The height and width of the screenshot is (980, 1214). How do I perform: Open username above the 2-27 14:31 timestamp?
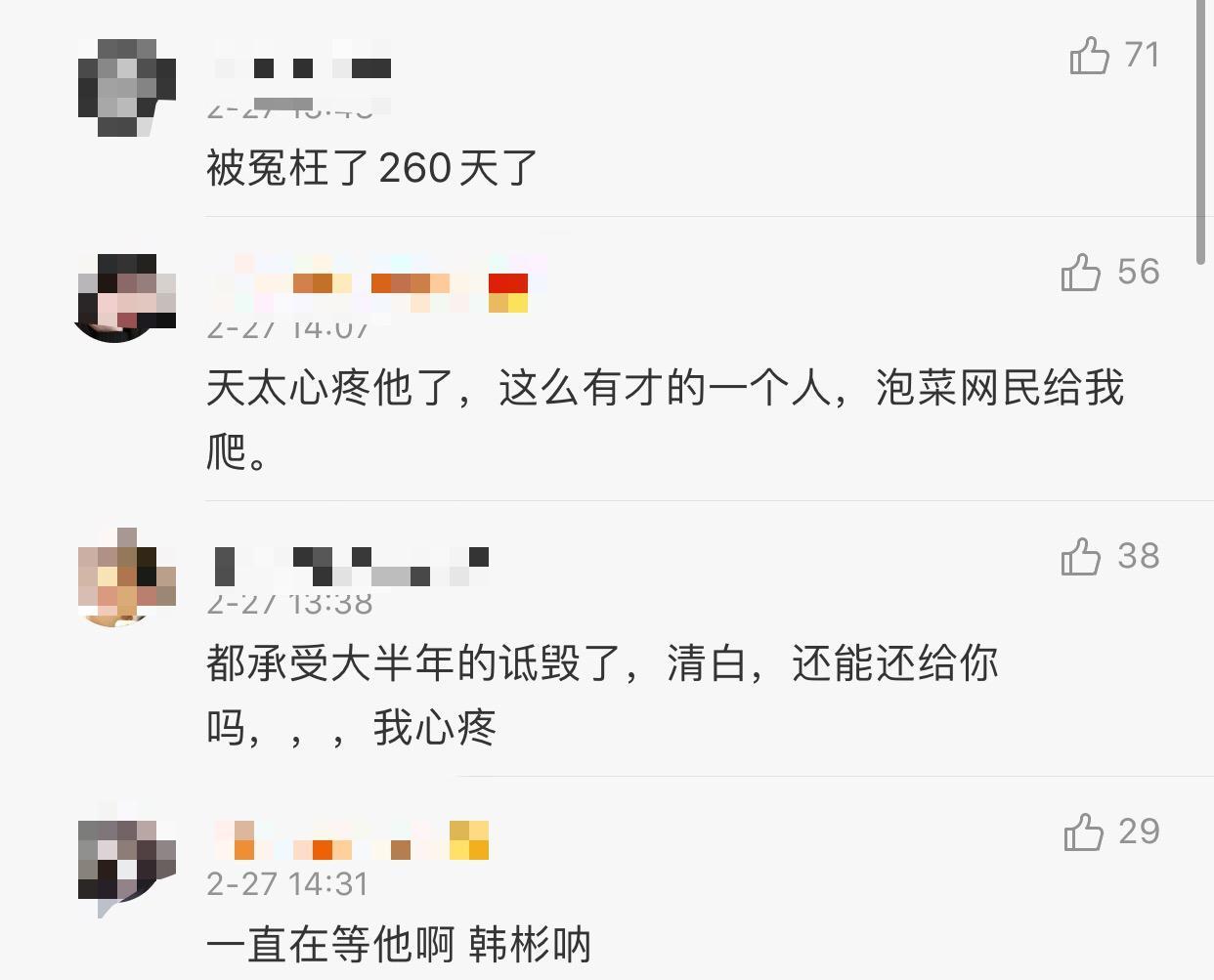352,840
